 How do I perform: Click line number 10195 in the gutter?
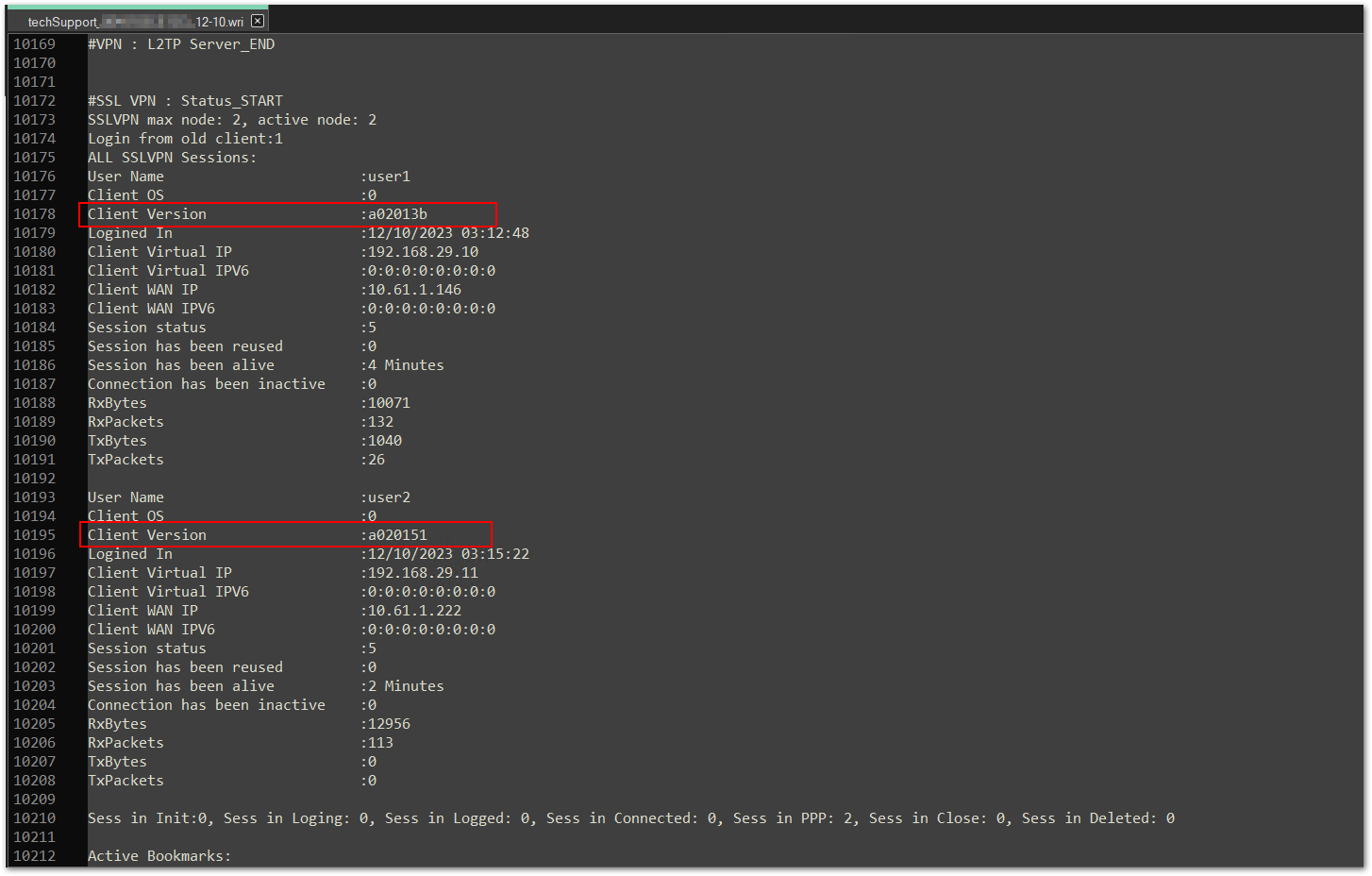[35, 535]
